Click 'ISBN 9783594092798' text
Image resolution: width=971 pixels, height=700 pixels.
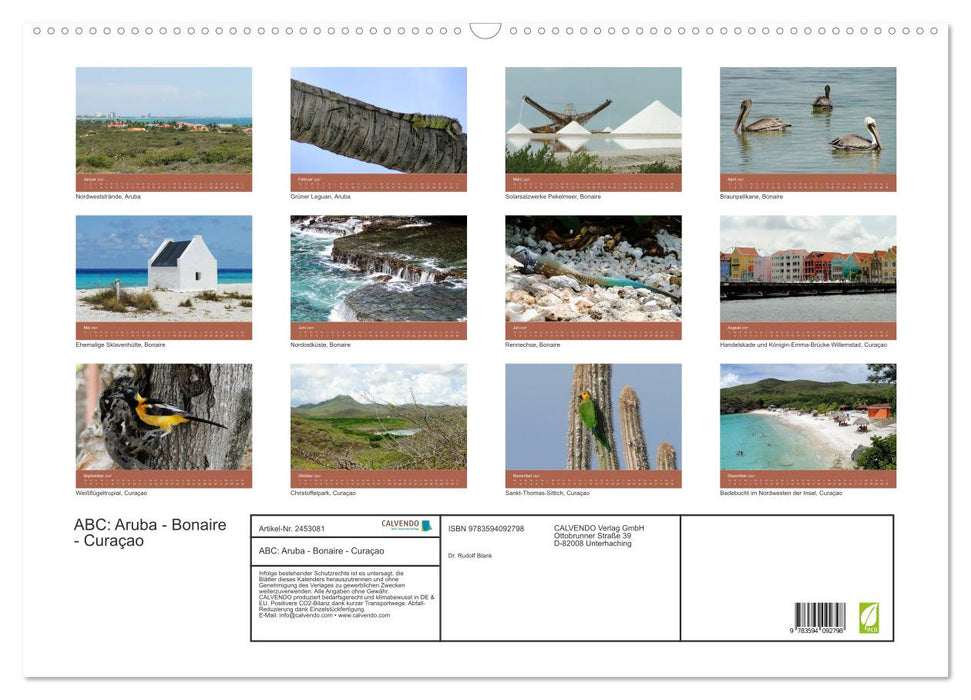pos(486,528)
